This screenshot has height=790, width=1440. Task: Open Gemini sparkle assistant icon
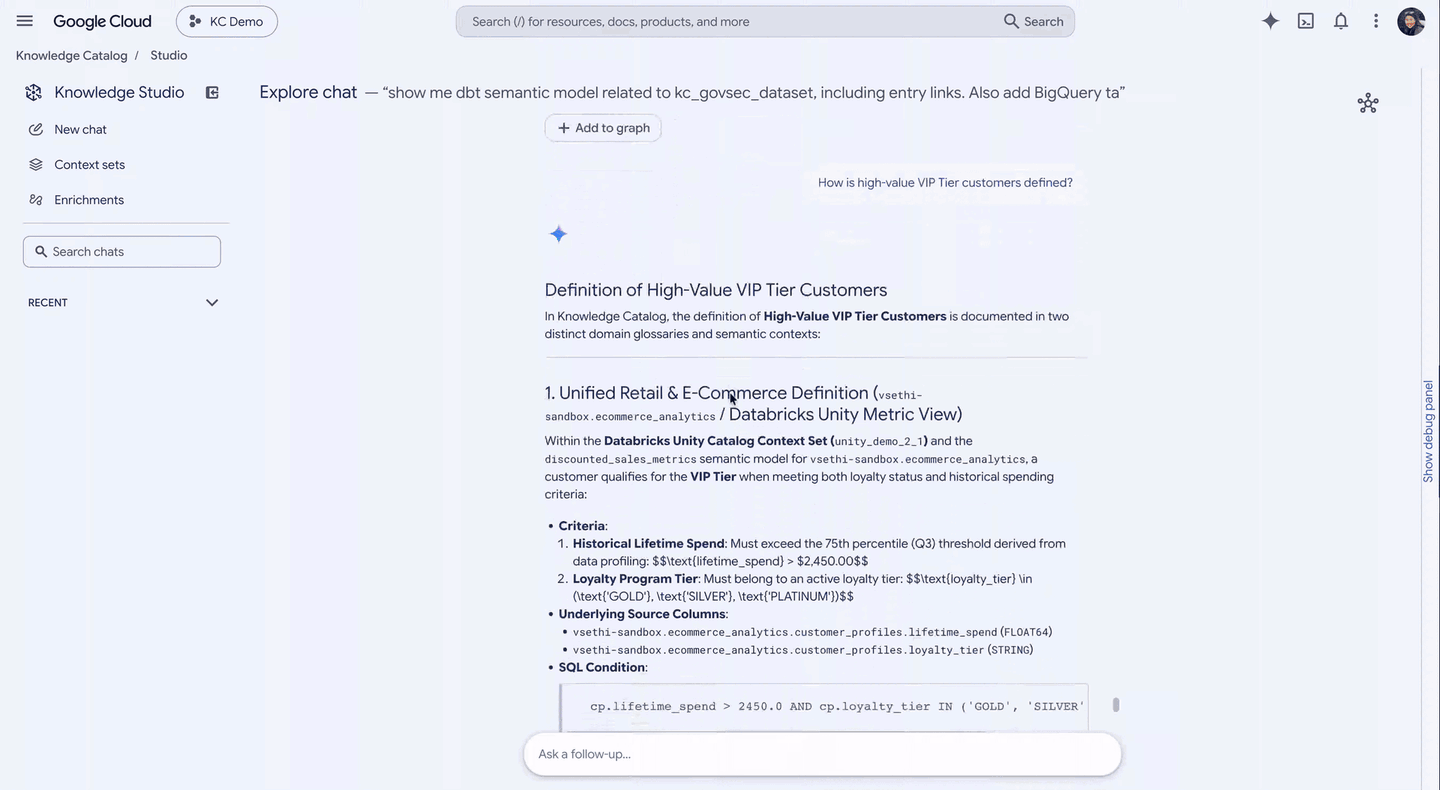tap(1270, 21)
